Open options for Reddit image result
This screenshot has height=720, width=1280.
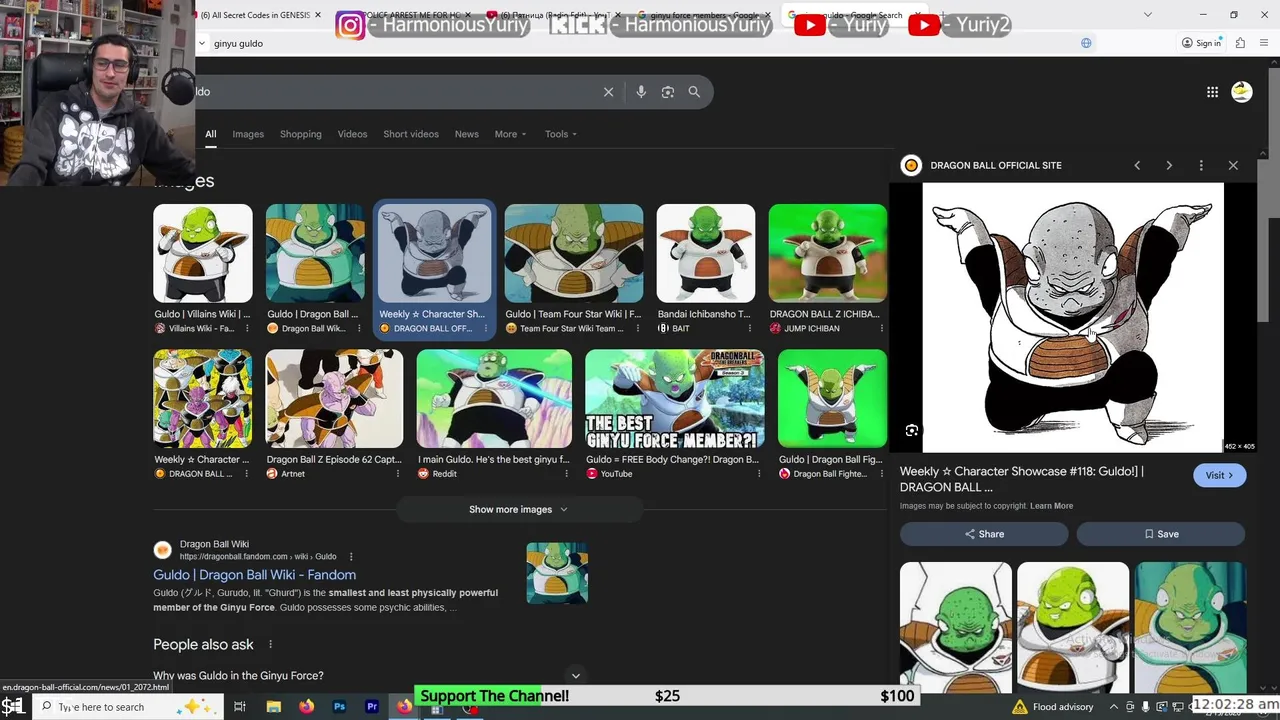pyautogui.click(x=565, y=474)
